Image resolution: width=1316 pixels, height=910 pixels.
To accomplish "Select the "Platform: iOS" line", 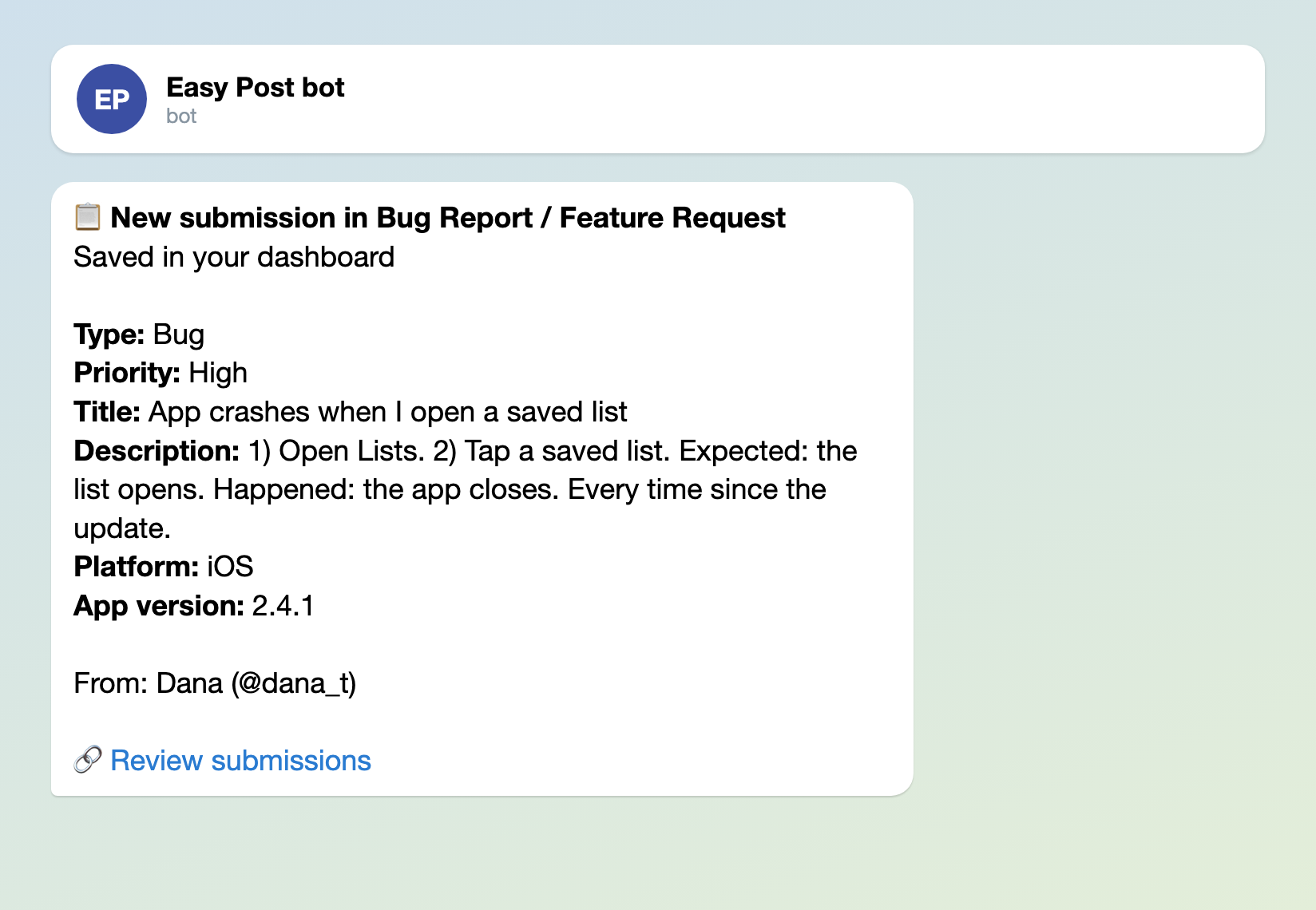I will (x=164, y=567).
